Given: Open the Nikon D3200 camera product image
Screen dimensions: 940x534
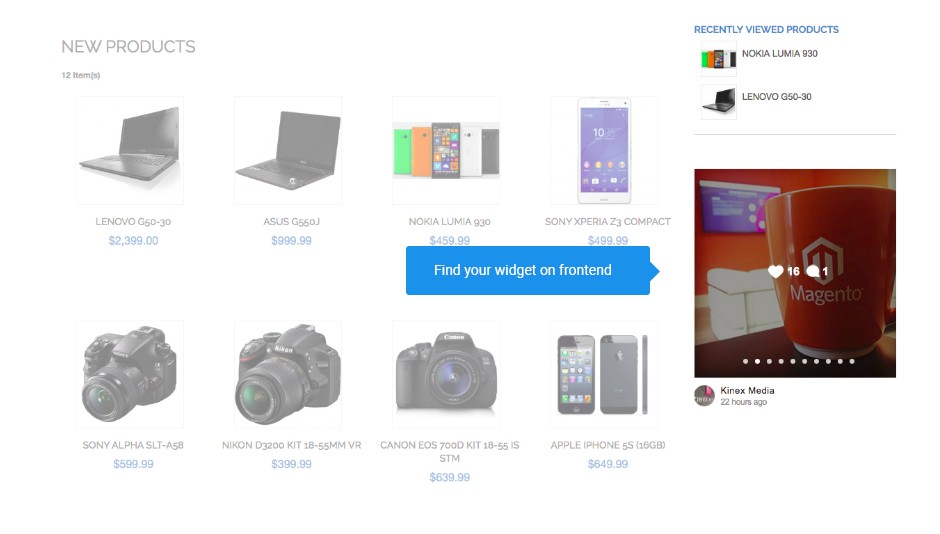Looking at the screenshot, I should coord(288,374).
